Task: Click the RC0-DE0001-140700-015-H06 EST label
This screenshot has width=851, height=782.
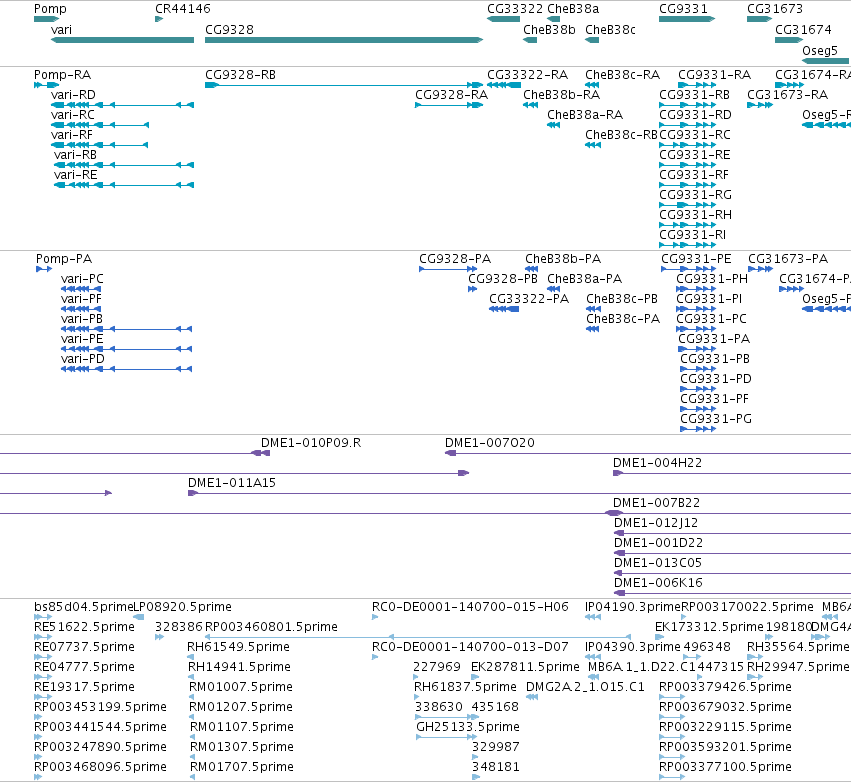Action: [x=470, y=607]
